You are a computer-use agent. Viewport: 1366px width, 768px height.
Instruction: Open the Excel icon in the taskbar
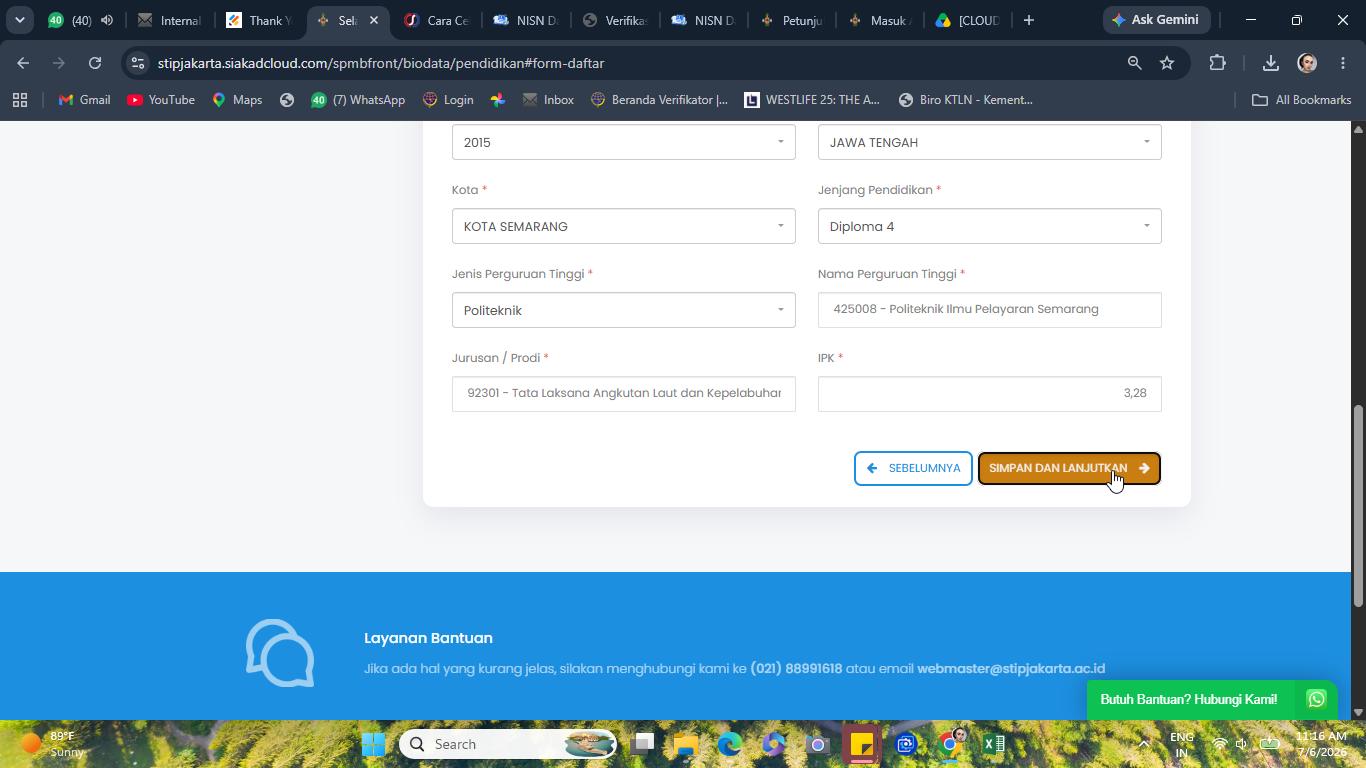993,744
